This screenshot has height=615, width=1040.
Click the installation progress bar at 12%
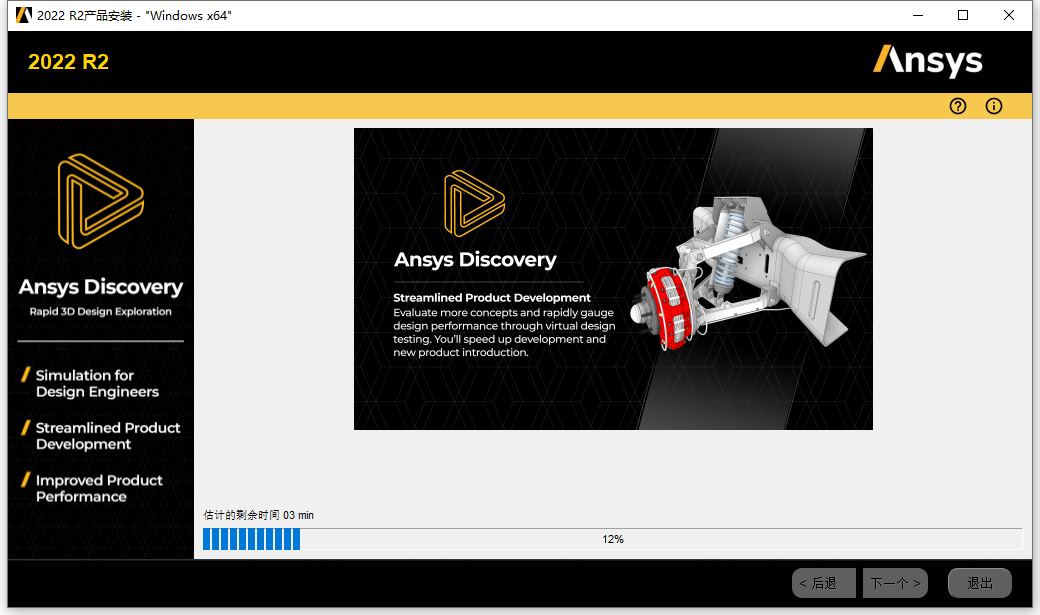(x=612, y=539)
